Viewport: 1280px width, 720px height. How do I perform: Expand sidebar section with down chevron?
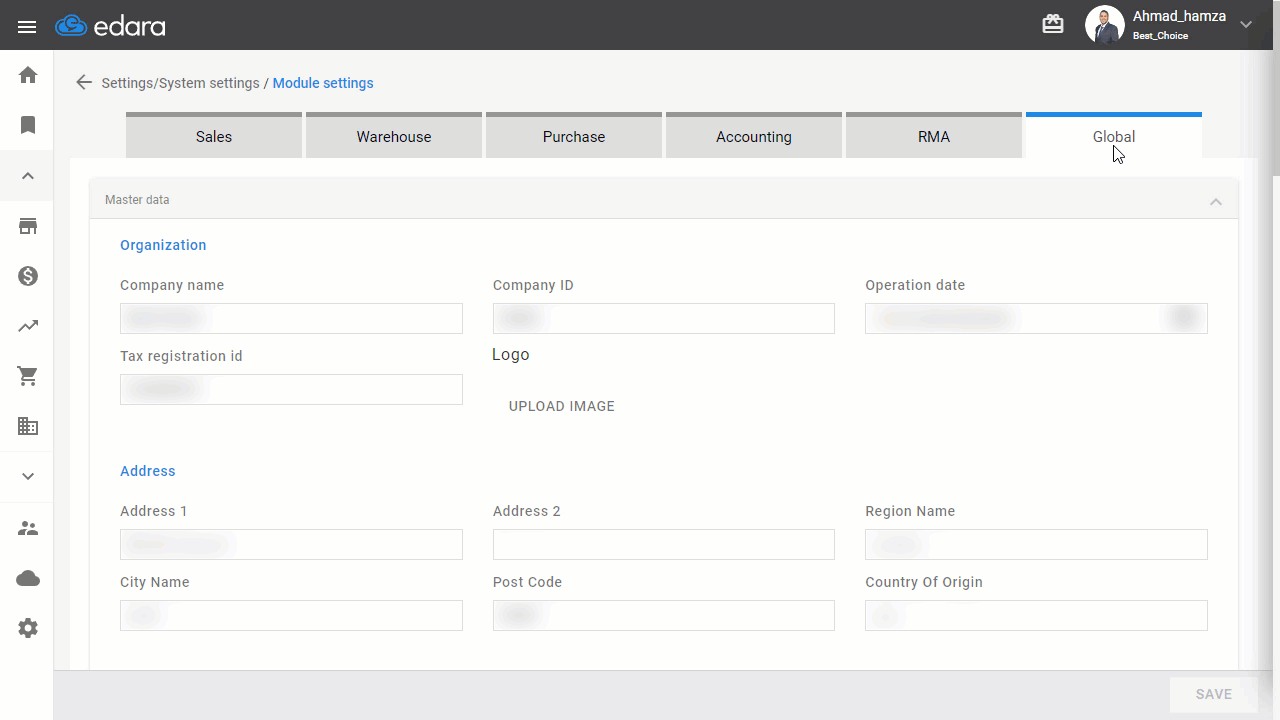[x=28, y=476]
